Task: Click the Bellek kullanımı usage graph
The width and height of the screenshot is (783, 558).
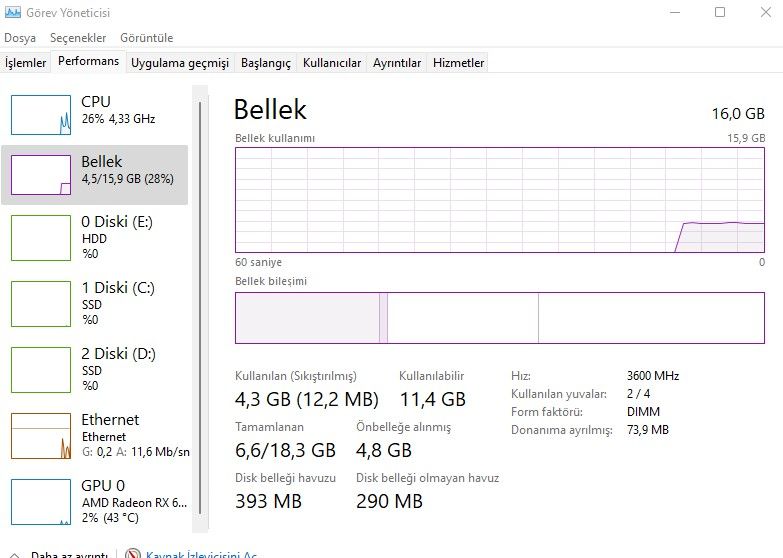Action: [500, 200]
